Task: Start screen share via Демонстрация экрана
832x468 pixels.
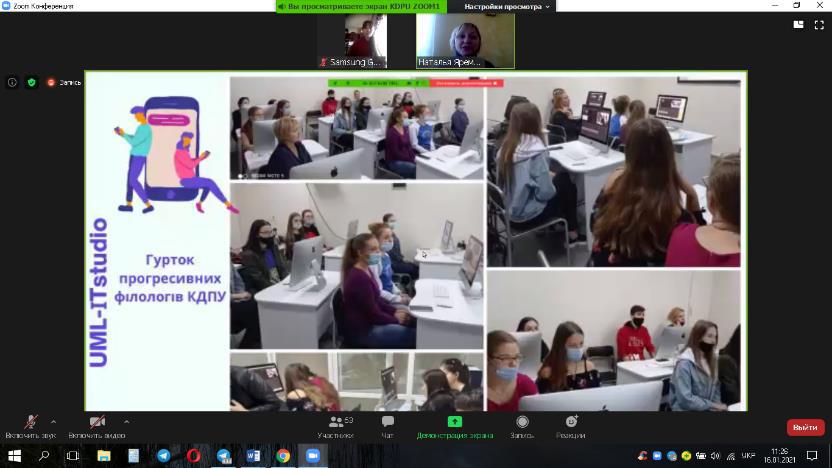Action: [455, 426]
